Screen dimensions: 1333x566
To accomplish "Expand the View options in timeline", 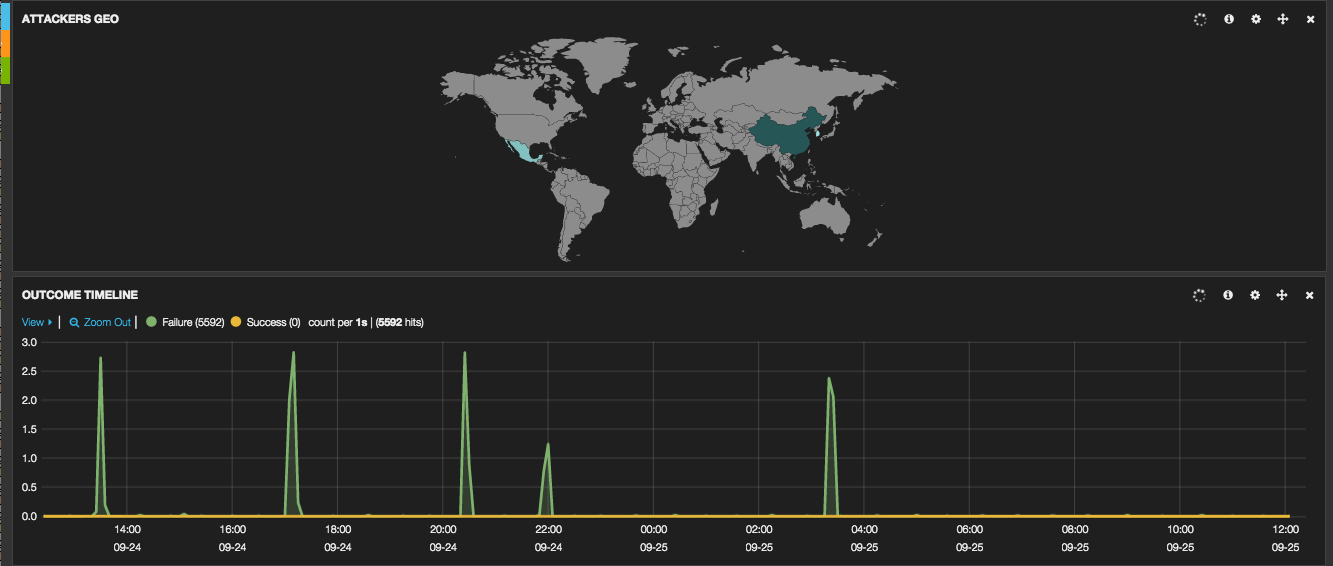I will pos(36,322).
